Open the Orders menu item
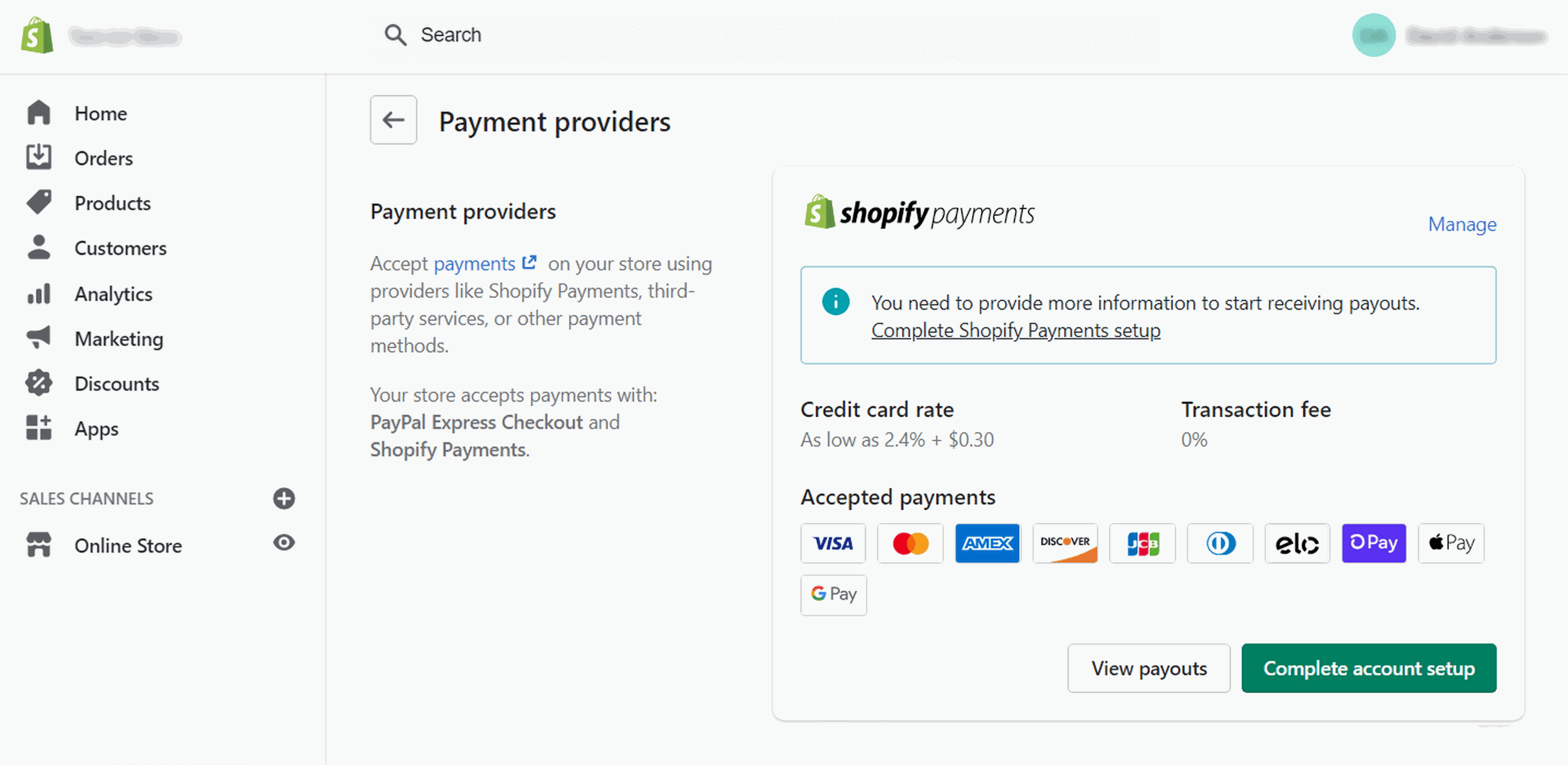Viewport: 1568px width, 765px height. point(103,158)
